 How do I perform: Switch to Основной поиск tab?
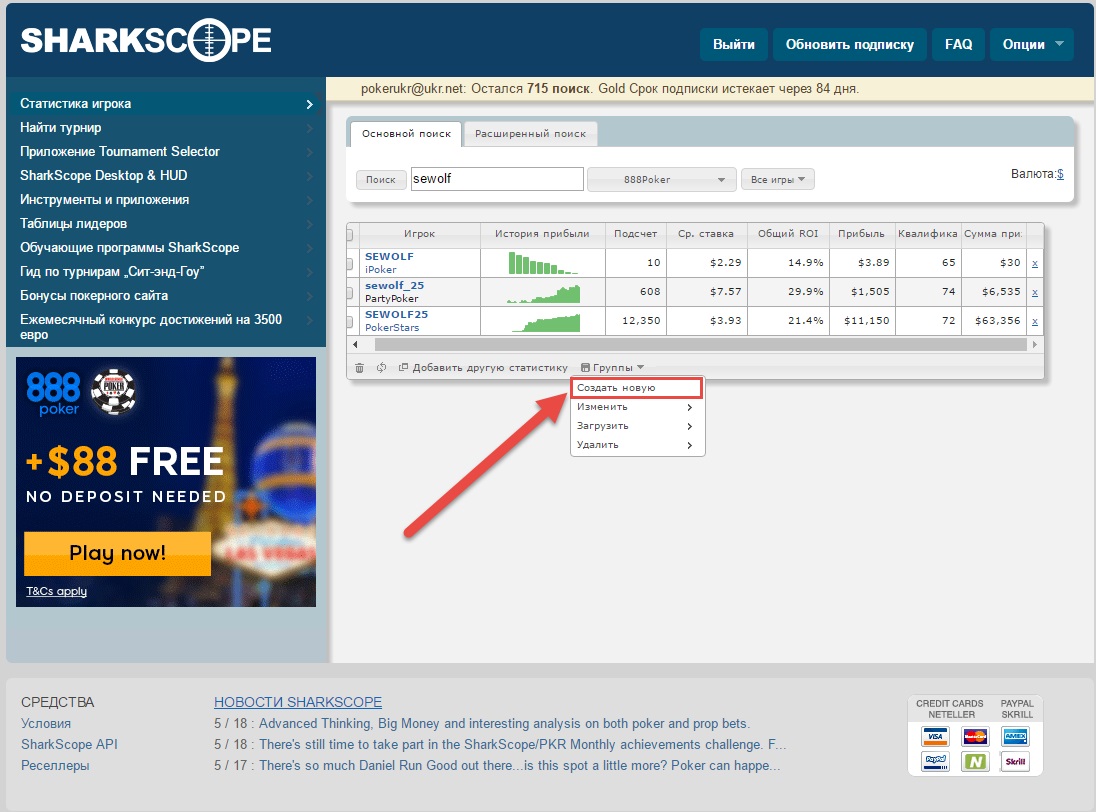406,133
